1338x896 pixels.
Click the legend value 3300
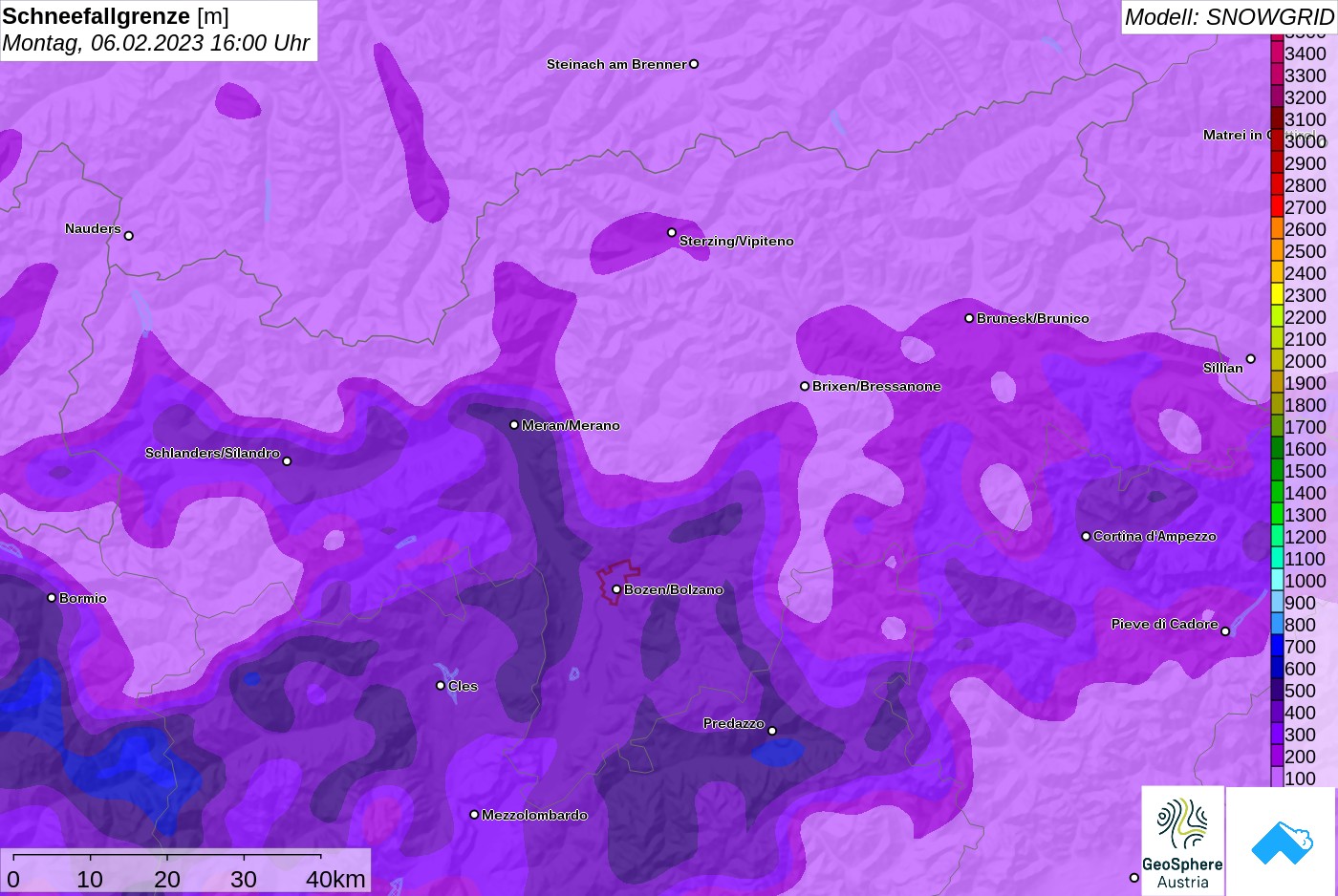pyautogui.click(x=1306, y=75)
